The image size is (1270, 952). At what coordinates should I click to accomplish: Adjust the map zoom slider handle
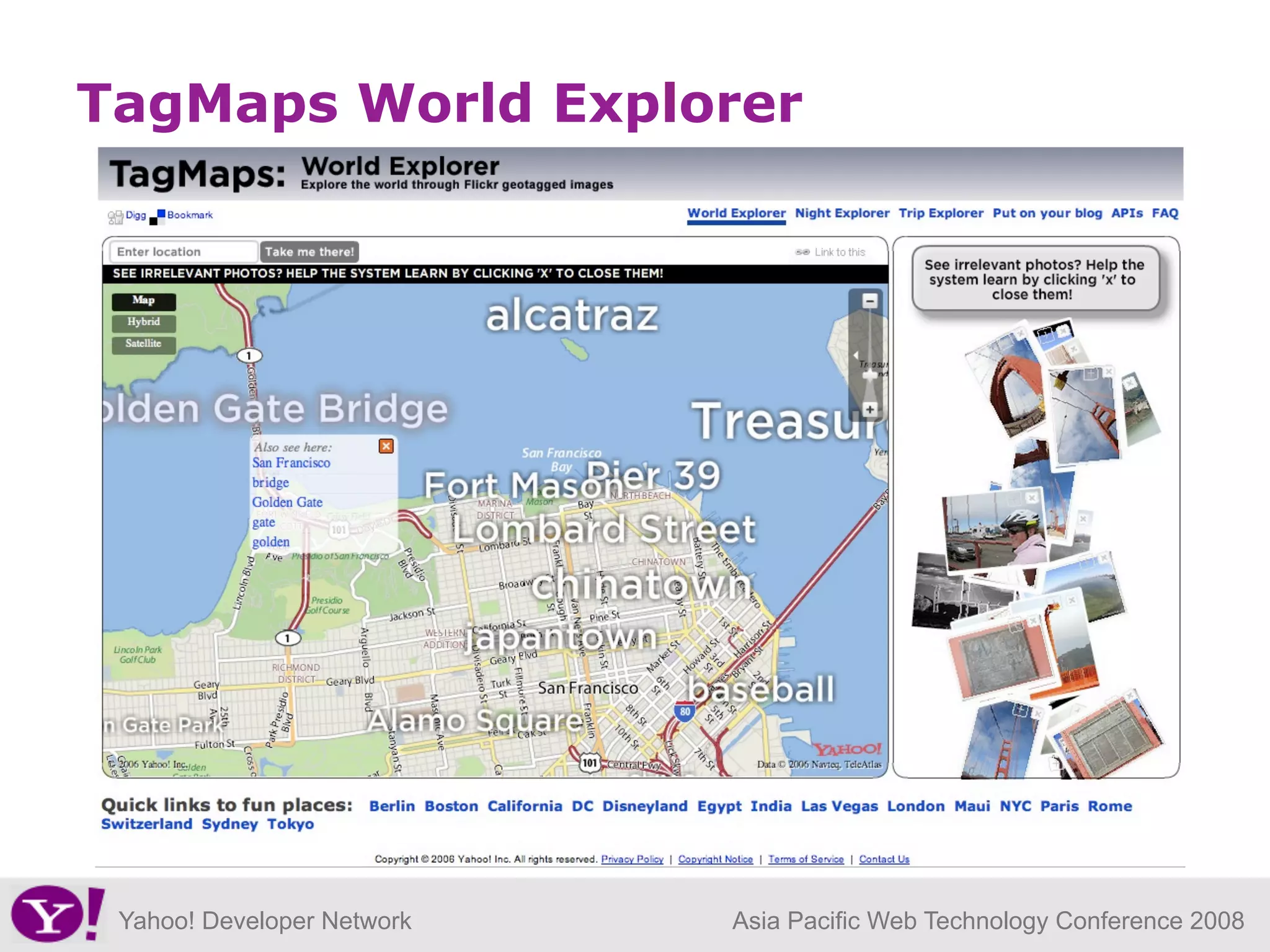(869, 375)
